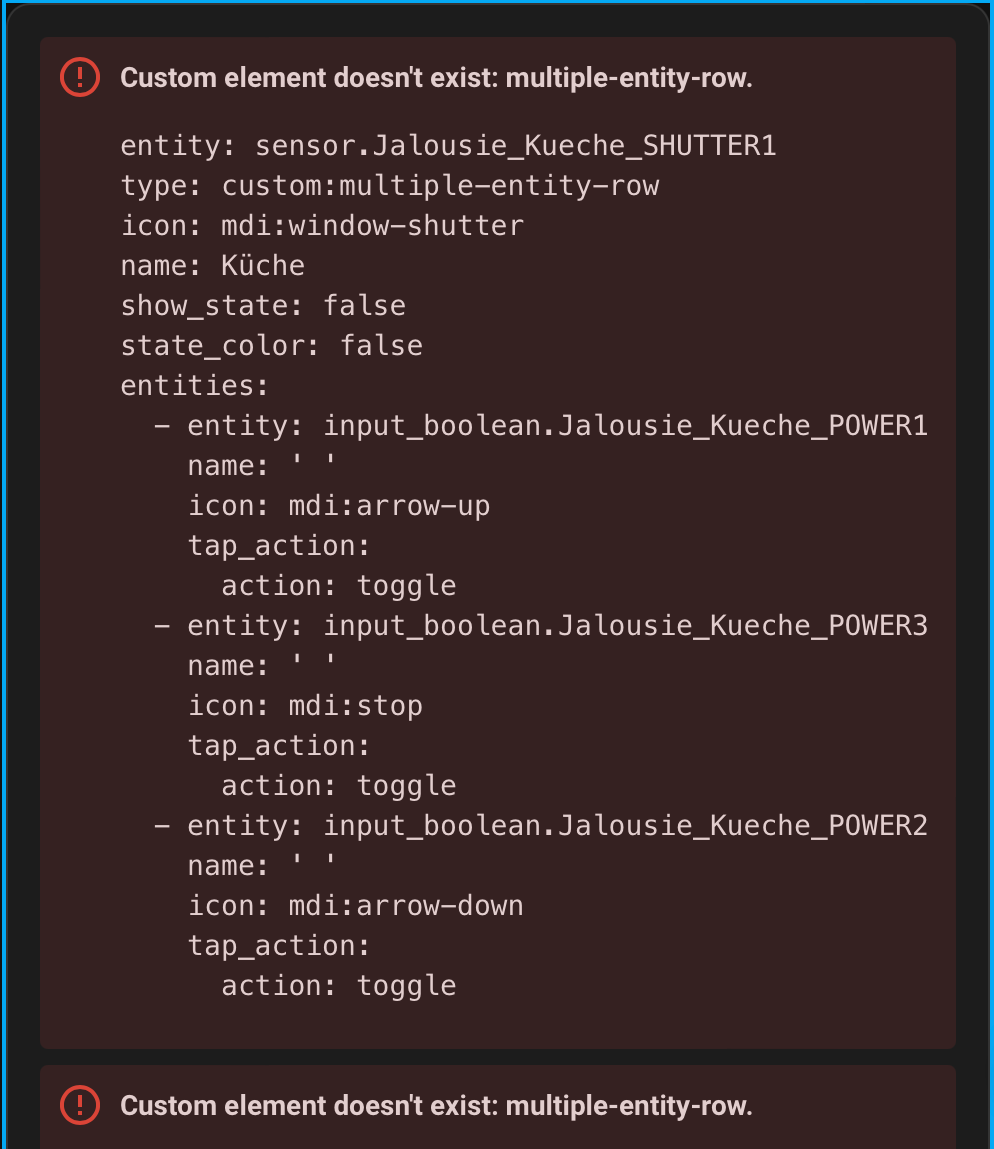
Task: Click the icon mdi:arrow-down line
Action: pyautogui.click(x=356, y=906)
